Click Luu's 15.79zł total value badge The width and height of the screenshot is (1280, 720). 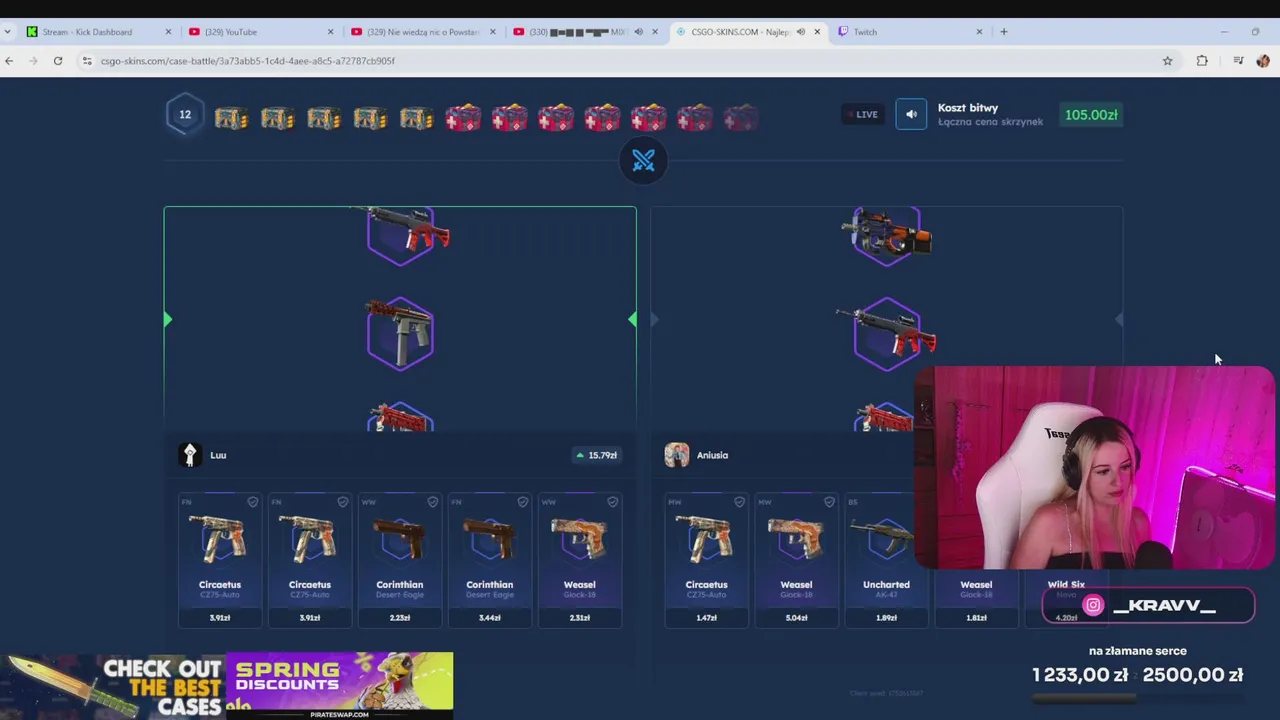pos(597,455)
